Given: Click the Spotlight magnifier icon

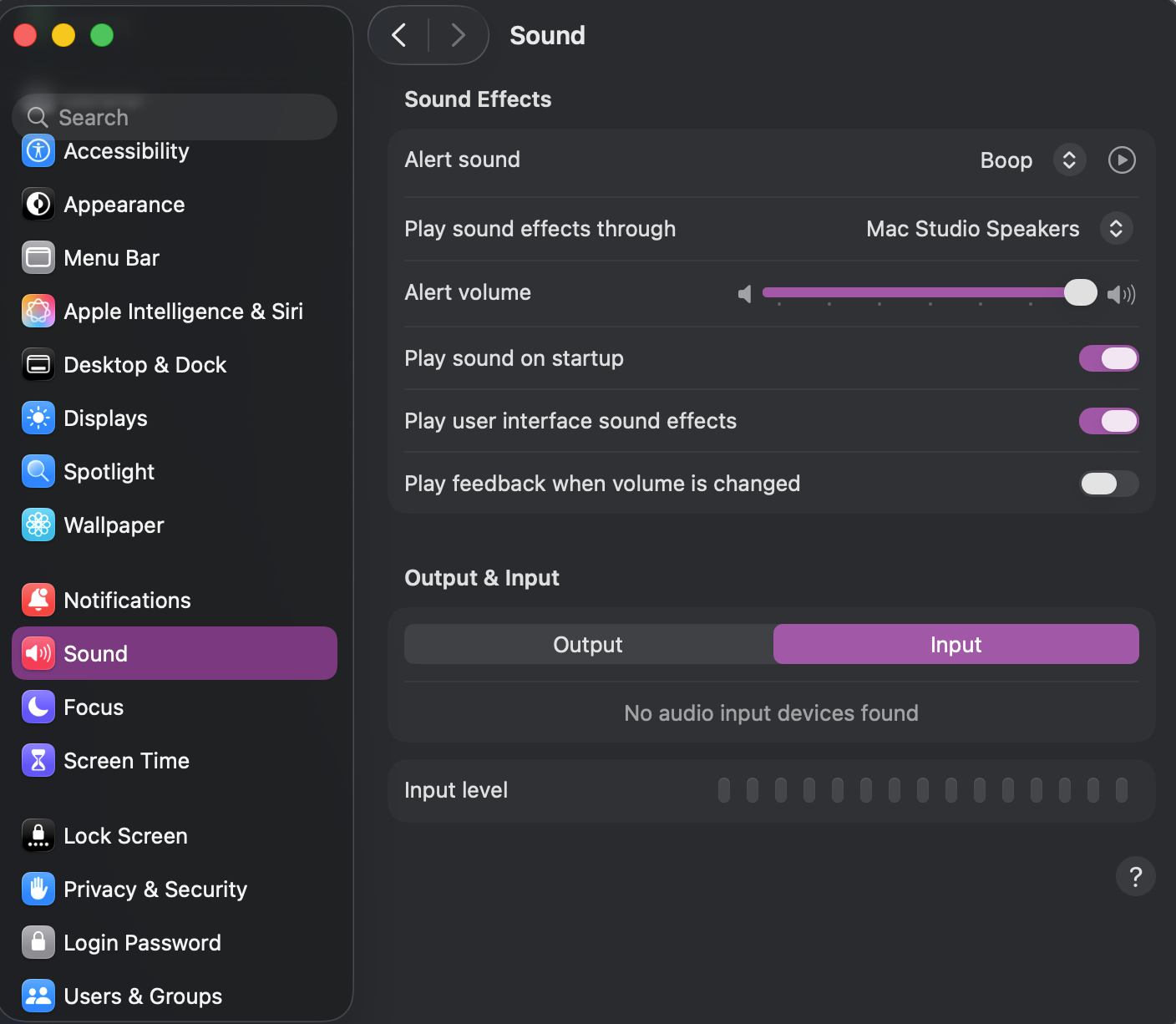Looking at the screenshot, I should [38, 472].
